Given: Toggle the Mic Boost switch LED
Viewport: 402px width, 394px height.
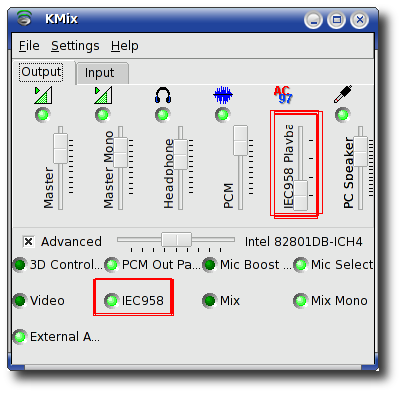Looking at the screenshot, I should [x=209, y=265].
